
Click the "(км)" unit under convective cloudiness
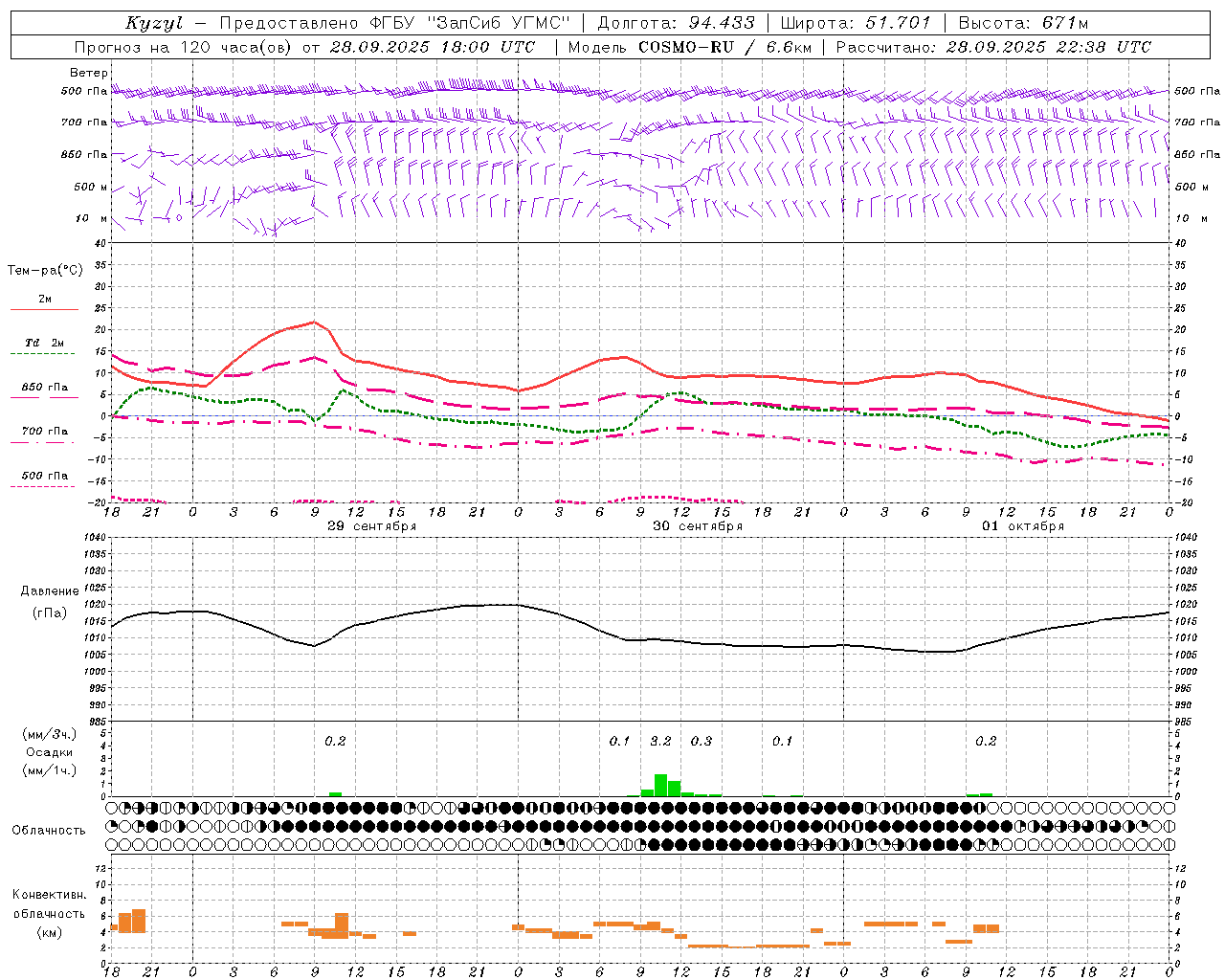coord(49,932)
